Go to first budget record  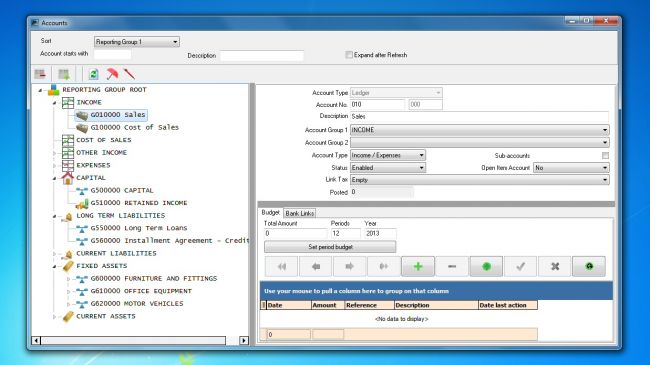click(x=281, y=266)
